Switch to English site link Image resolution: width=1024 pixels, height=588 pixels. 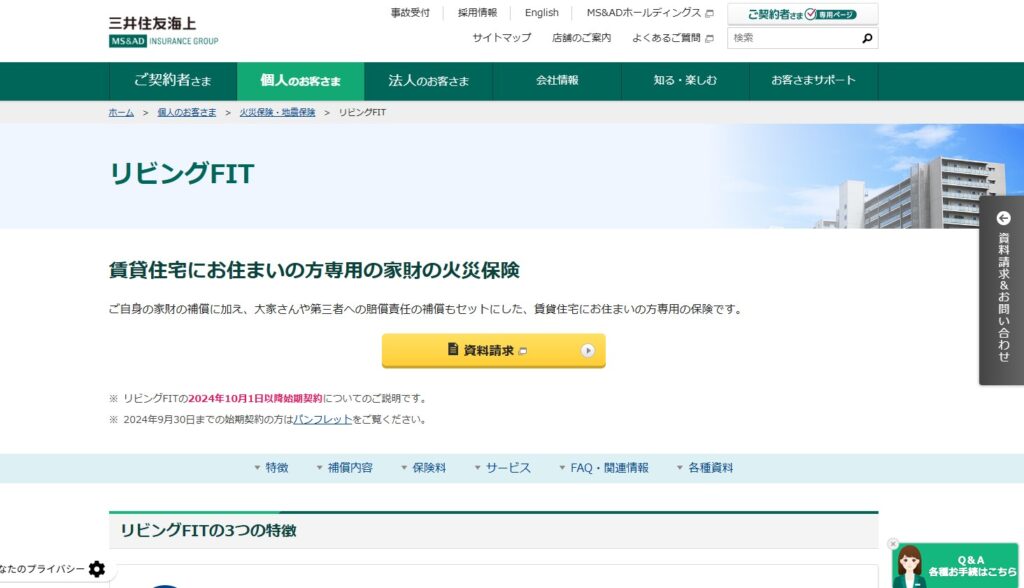[541, 13]
